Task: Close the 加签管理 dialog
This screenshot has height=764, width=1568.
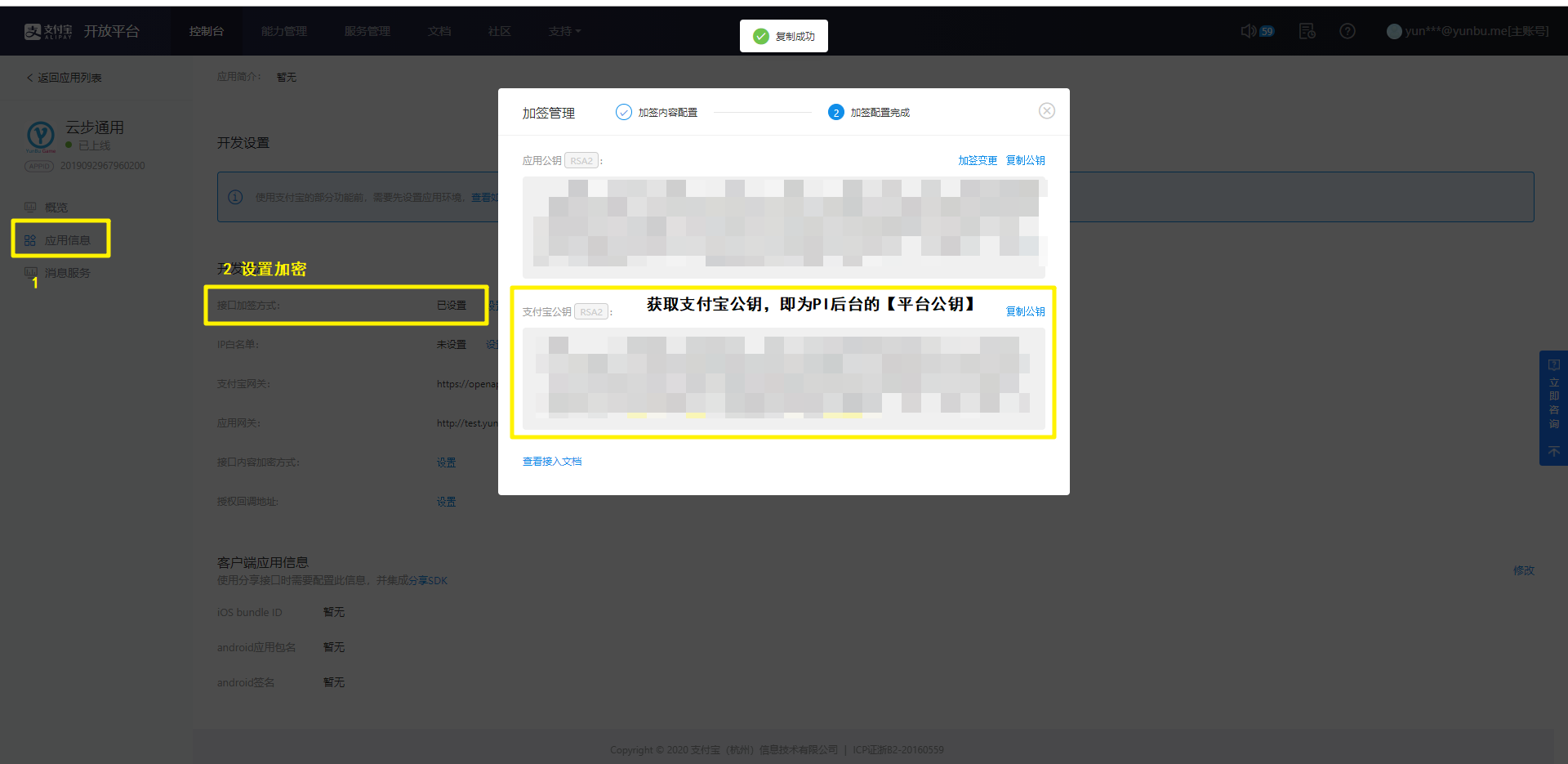Action: click(x=1046, y=111)
